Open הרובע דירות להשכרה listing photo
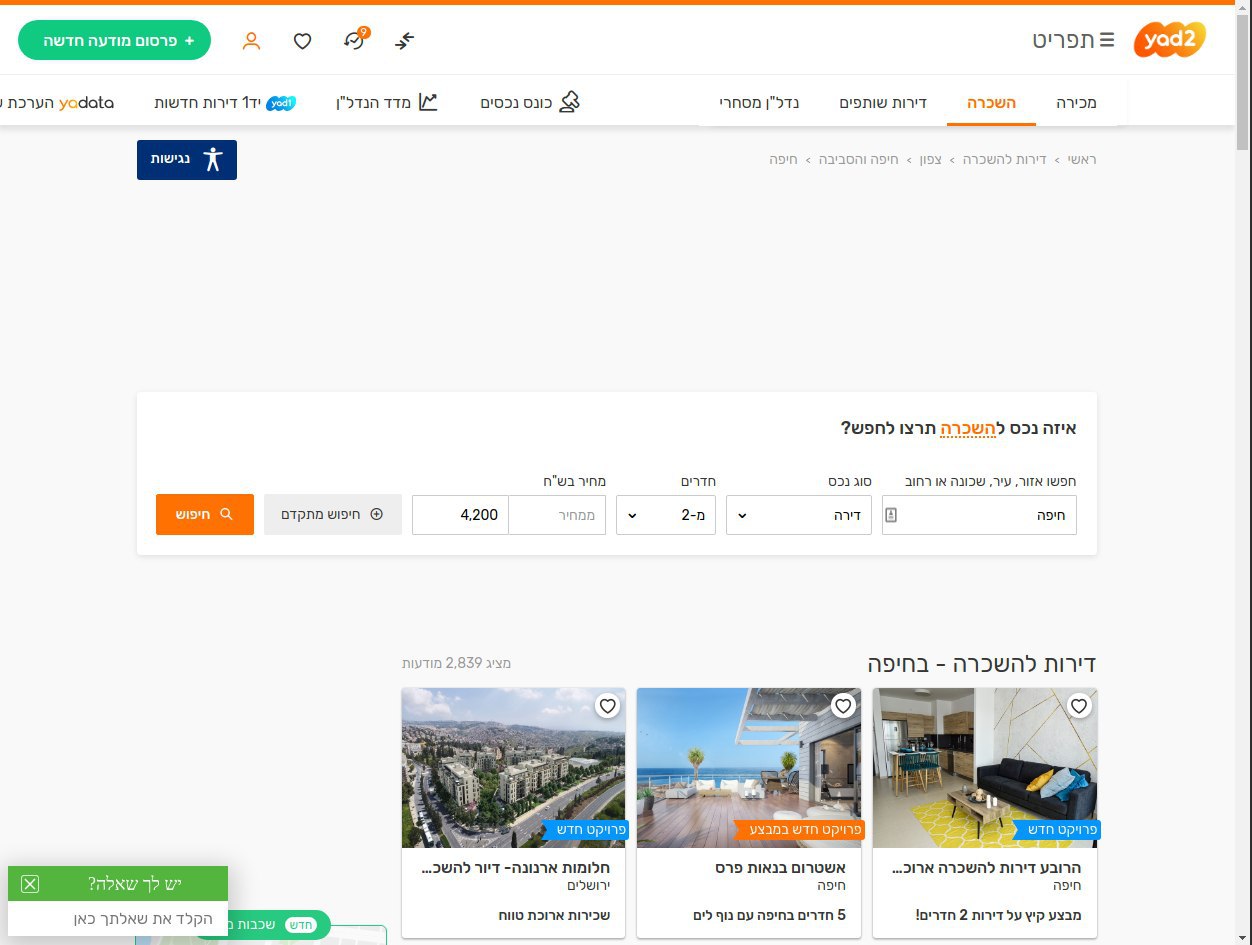 point(985,768)
